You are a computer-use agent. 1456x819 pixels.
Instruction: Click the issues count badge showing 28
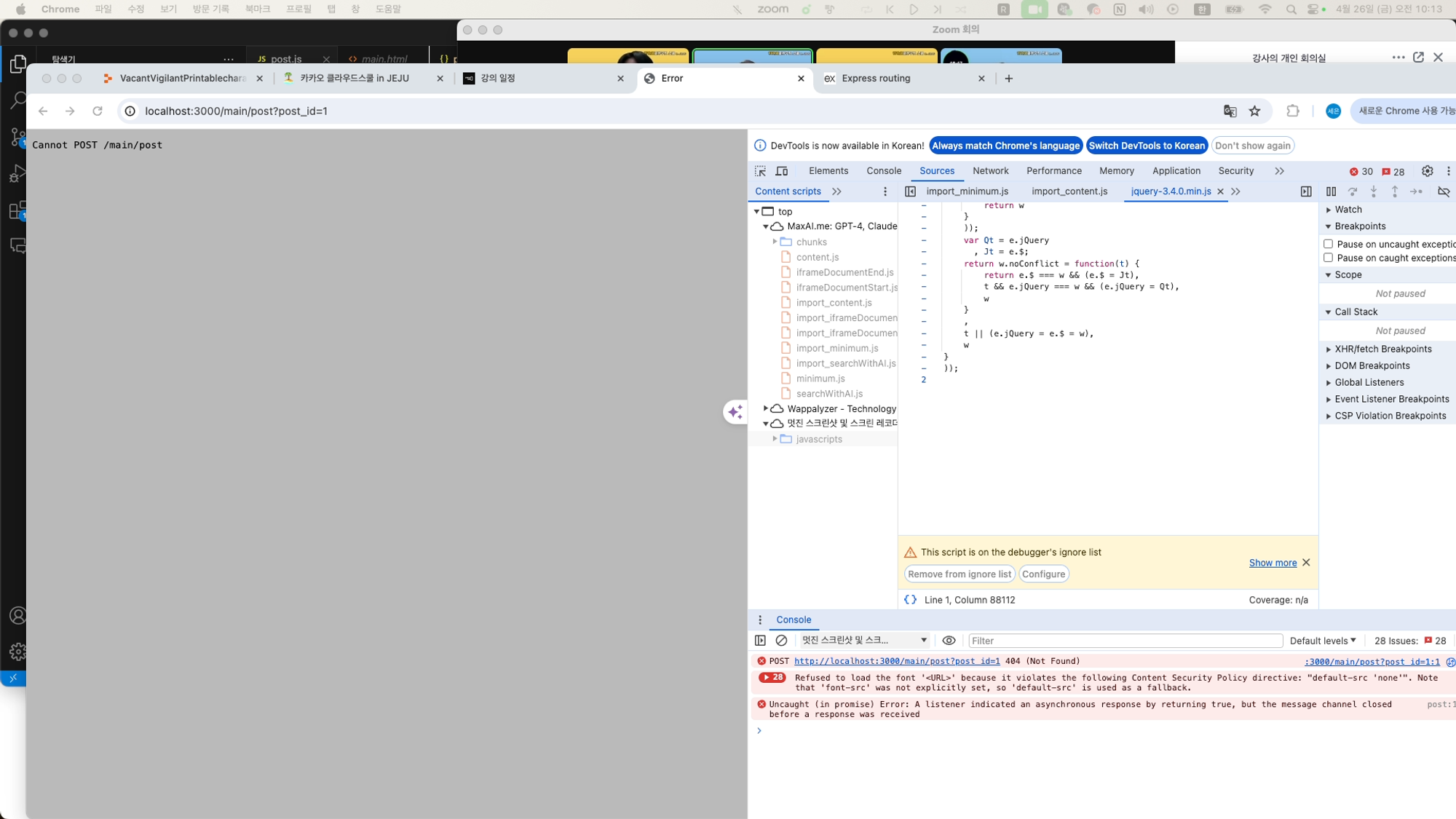1393,172
